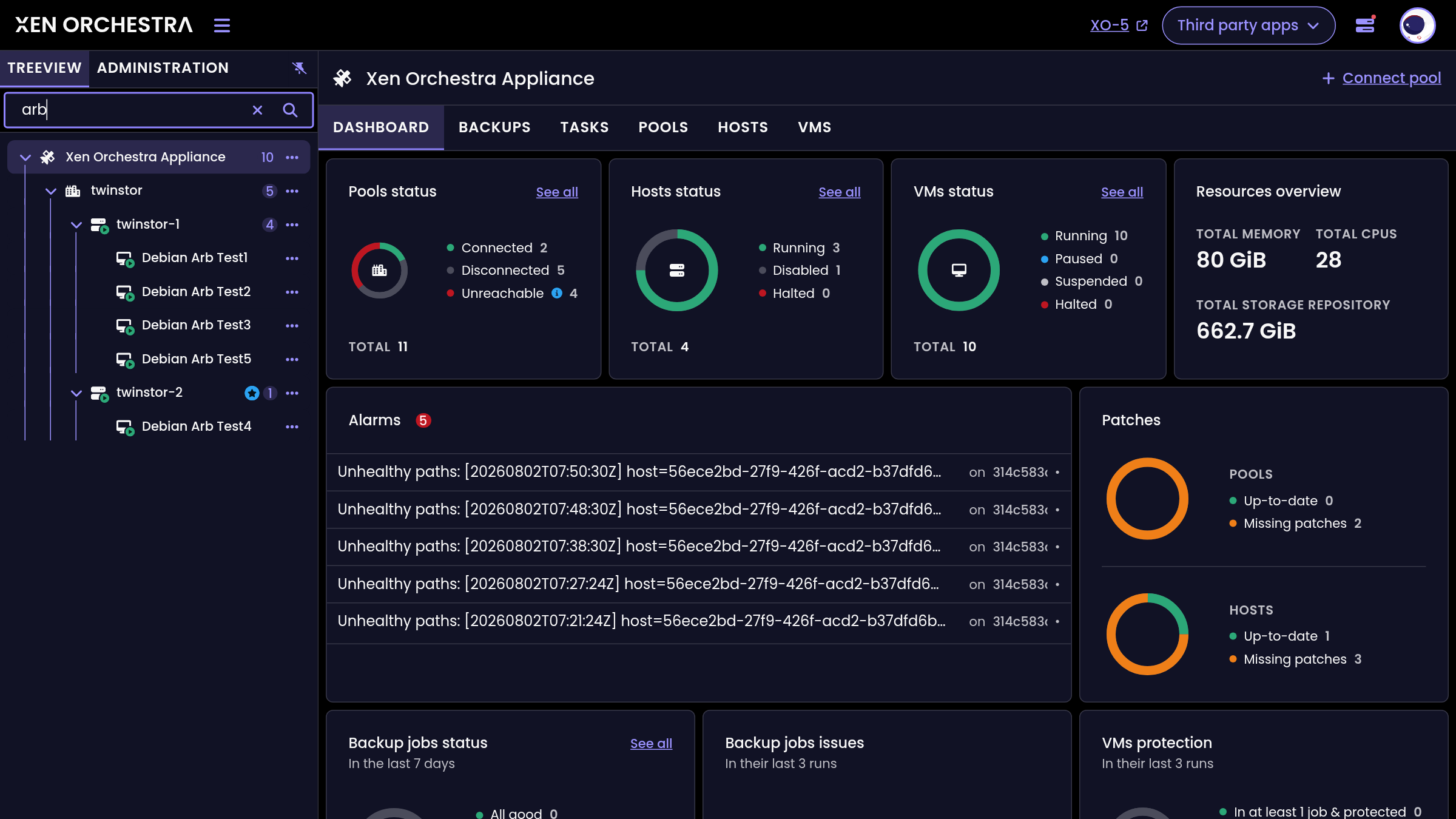Screen dimensions: 1456x819
Task: Click See all in VMs status
Action: [1122, 192]
